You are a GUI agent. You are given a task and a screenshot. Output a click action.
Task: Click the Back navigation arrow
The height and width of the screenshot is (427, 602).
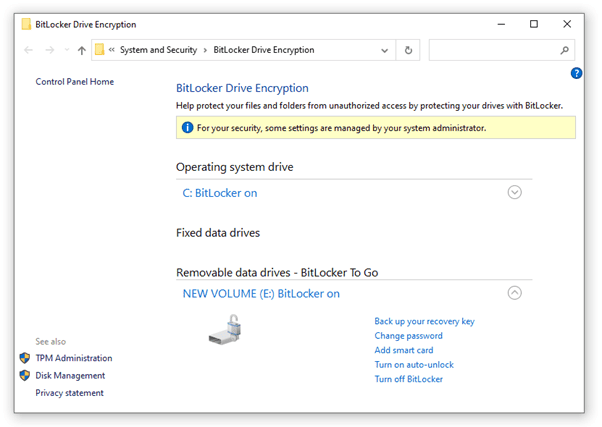click(x=28, y=50)
